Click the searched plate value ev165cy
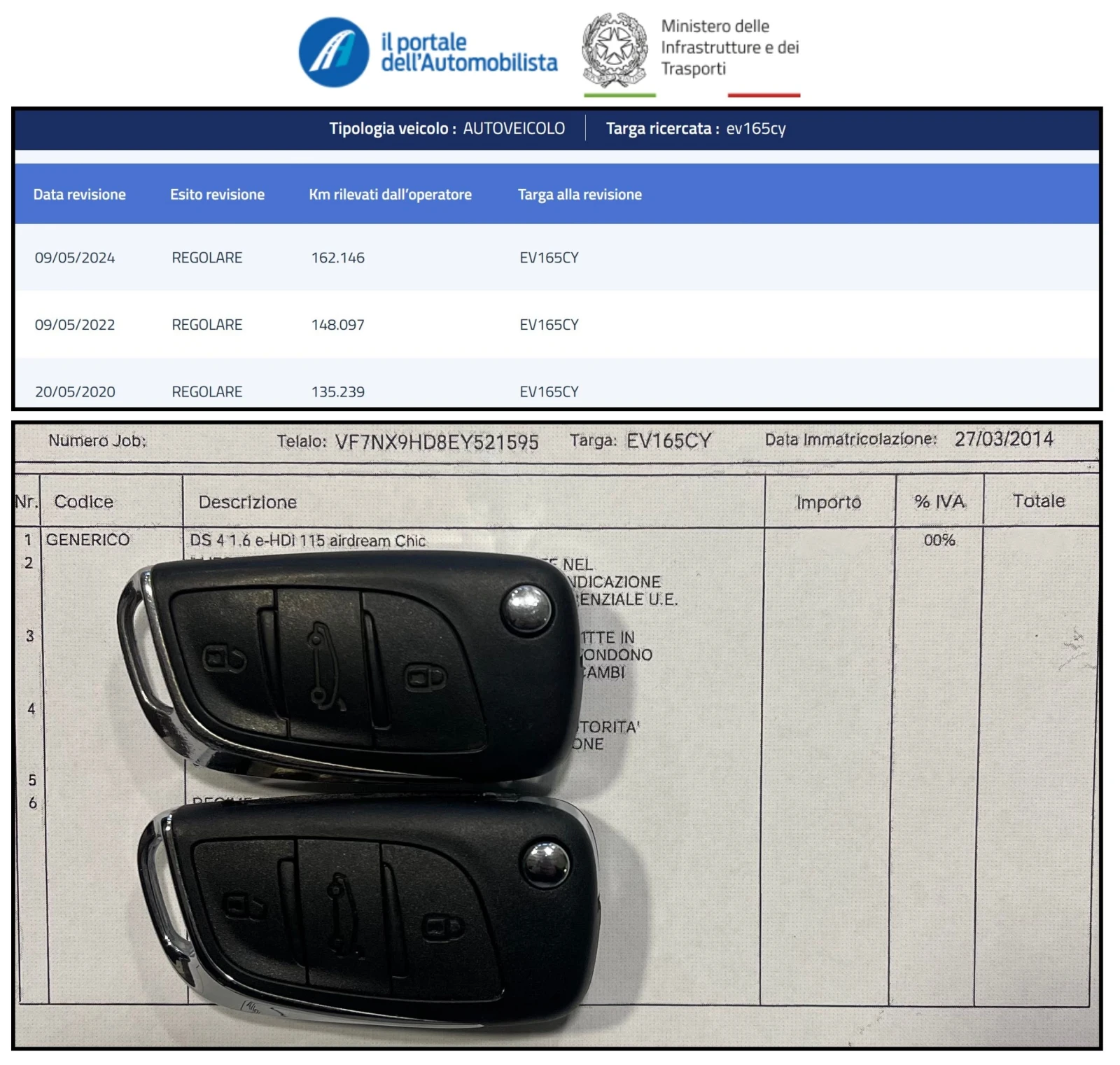This screenshot has height=1065, width=1120. [x=756, y=129]
